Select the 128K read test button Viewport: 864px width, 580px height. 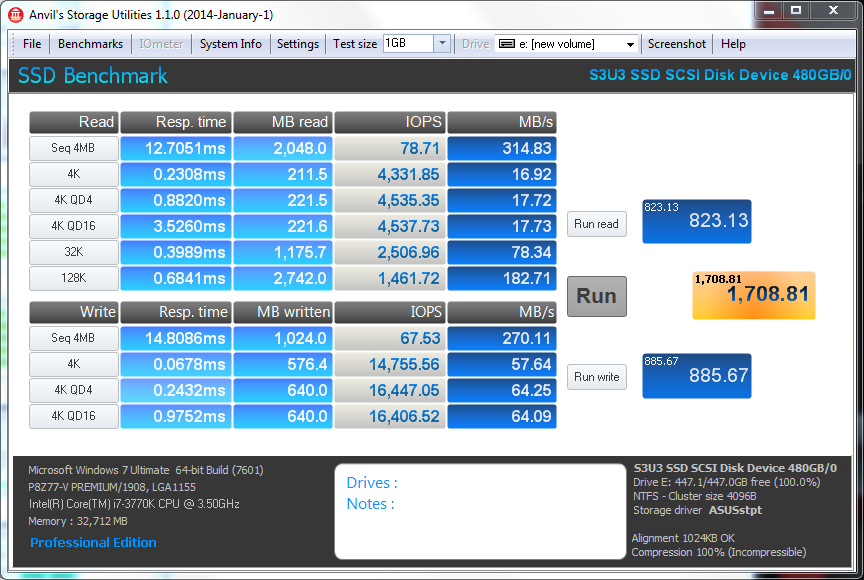pyautogui.click(x=73, y=279)
